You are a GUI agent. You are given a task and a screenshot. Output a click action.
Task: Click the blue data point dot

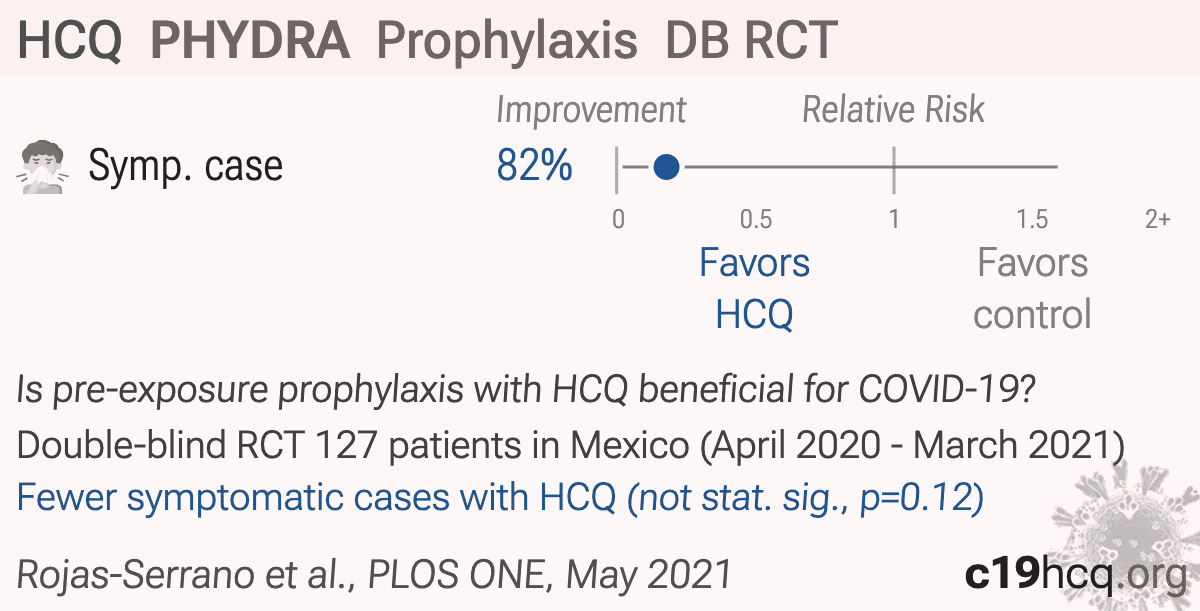[x=666, y=167]
